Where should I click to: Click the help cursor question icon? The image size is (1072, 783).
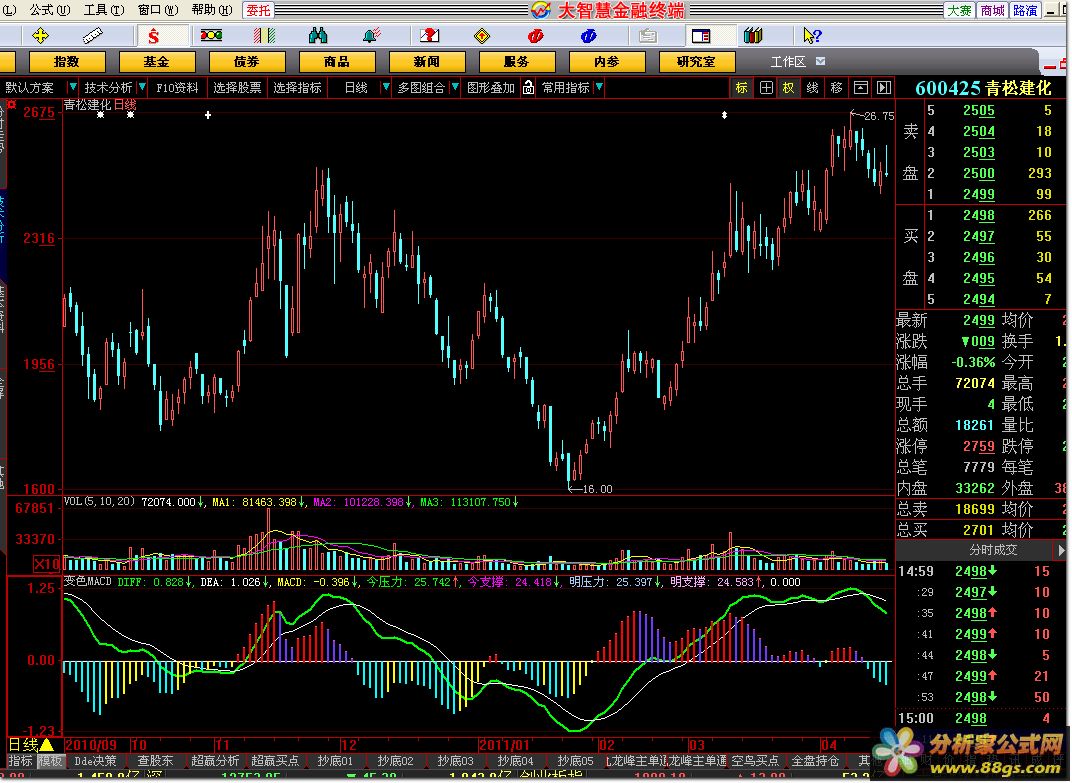[812, 36]
